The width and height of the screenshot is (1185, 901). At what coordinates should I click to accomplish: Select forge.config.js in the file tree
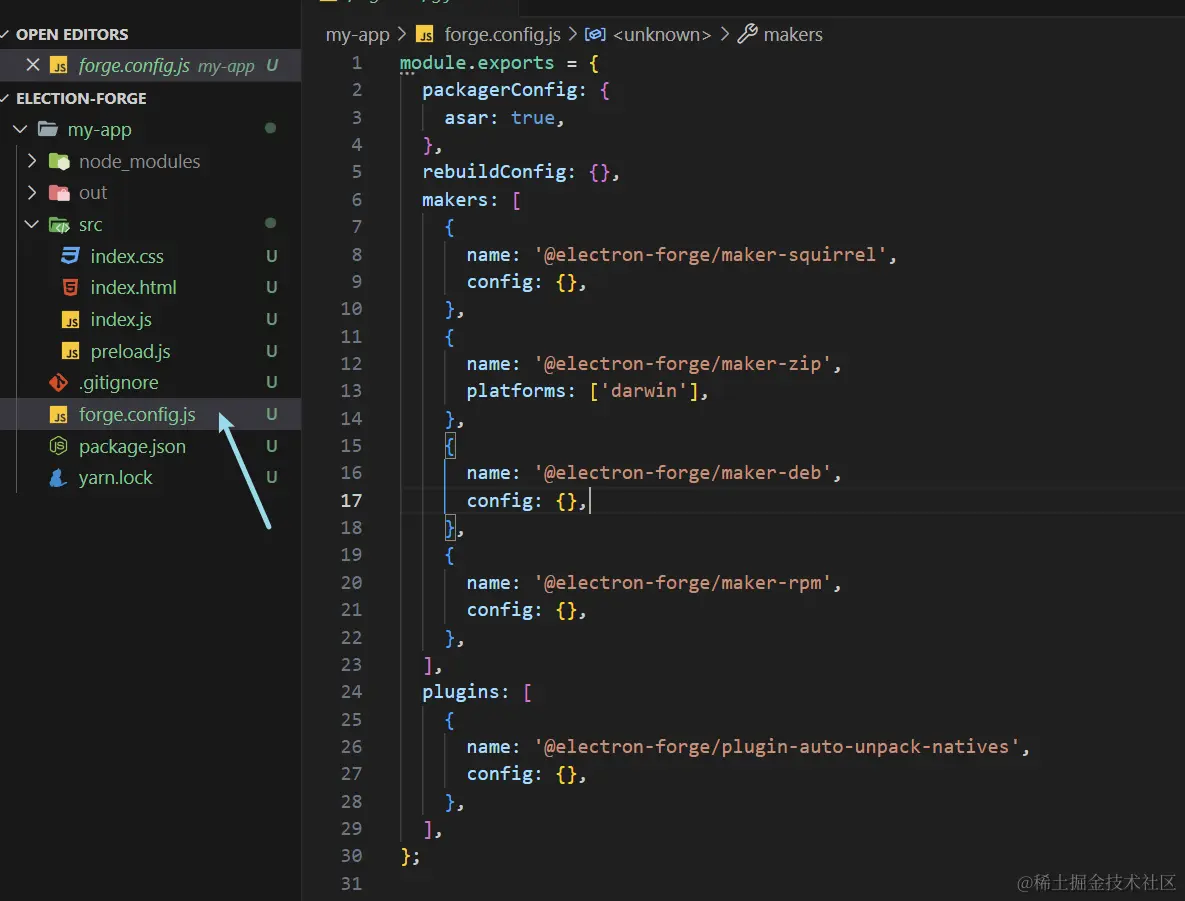click(x=137, y=415)
